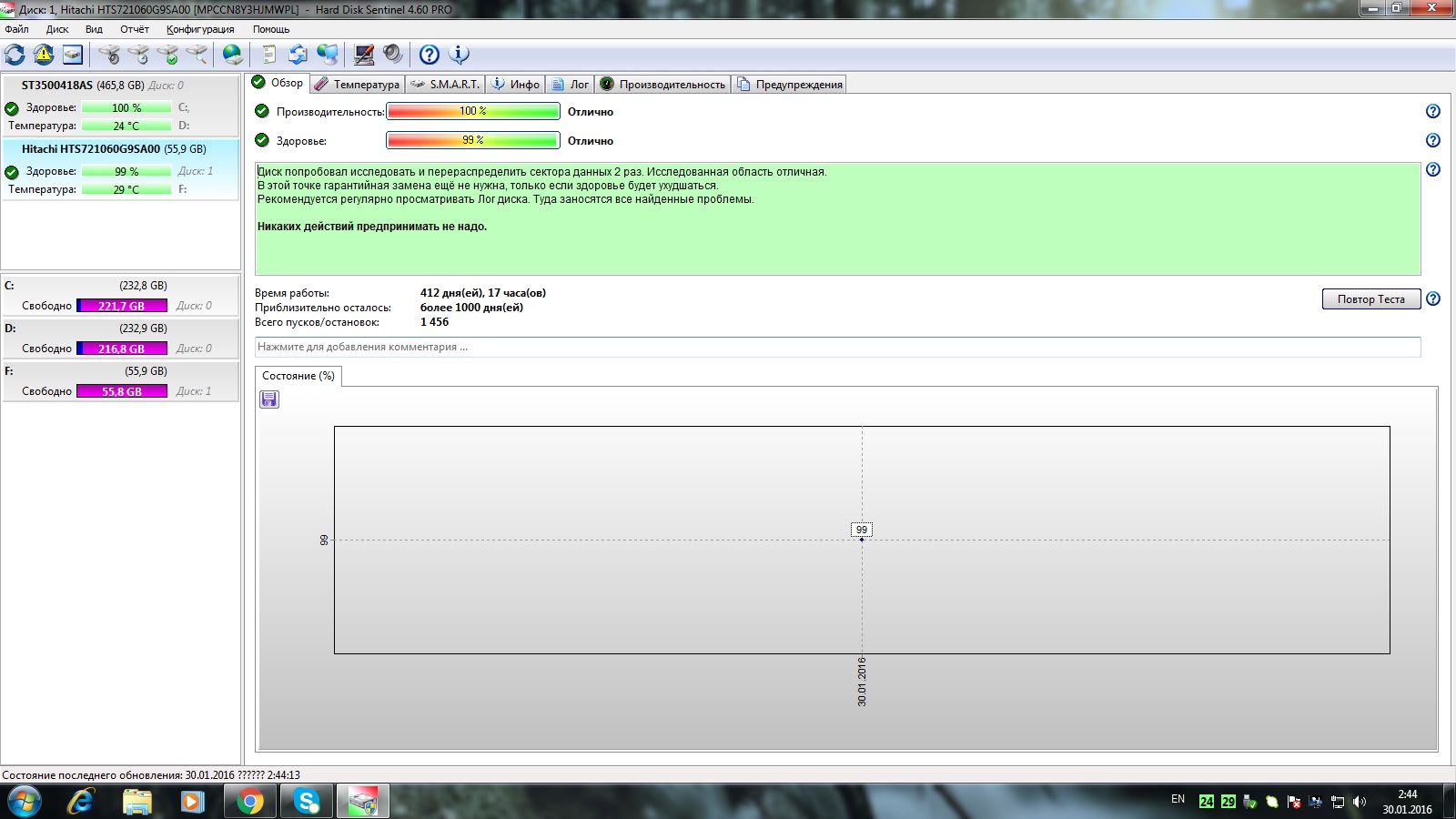Click the D: free space bar 216,8 GB

[122, 349]
